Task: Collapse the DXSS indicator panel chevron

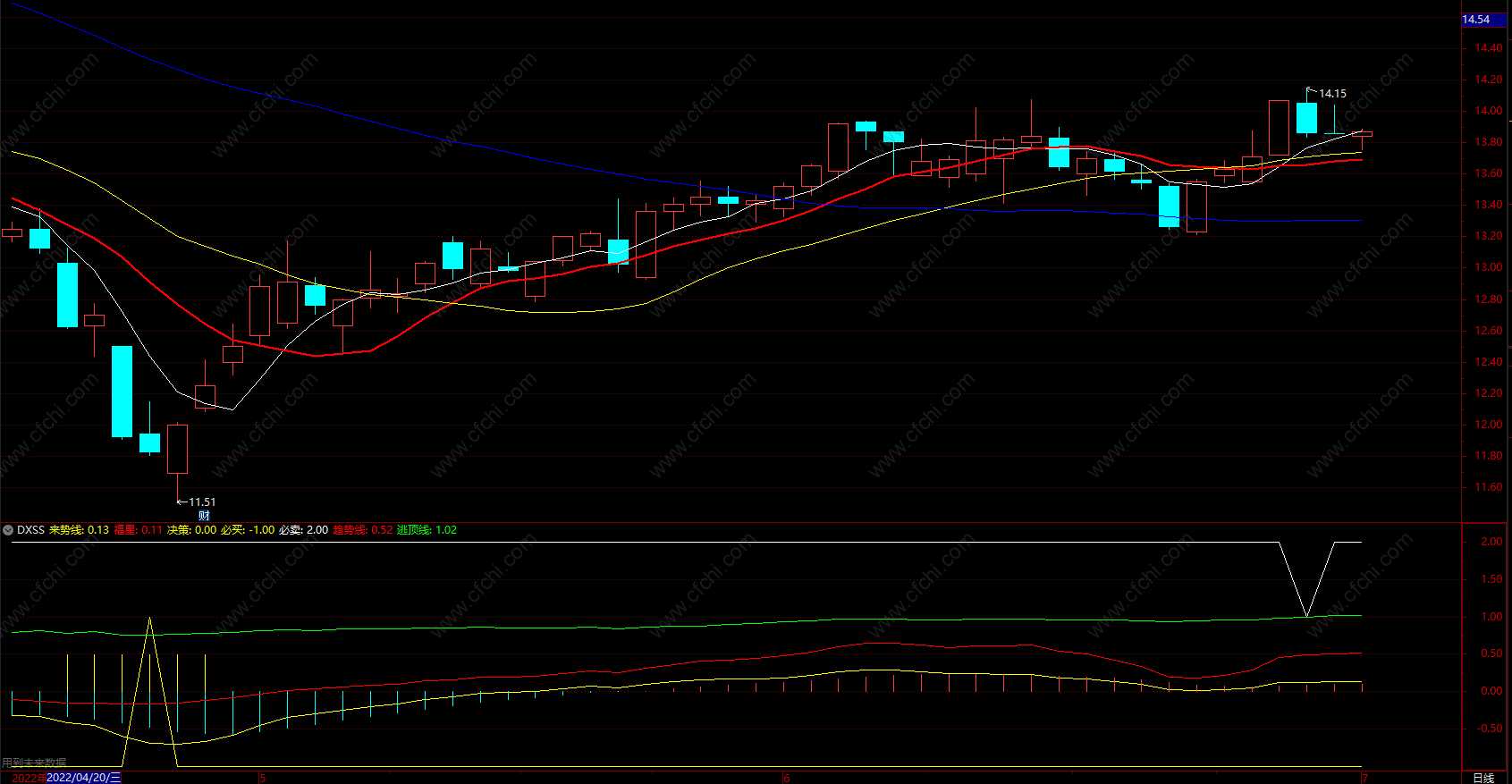Action: (8, 530)
